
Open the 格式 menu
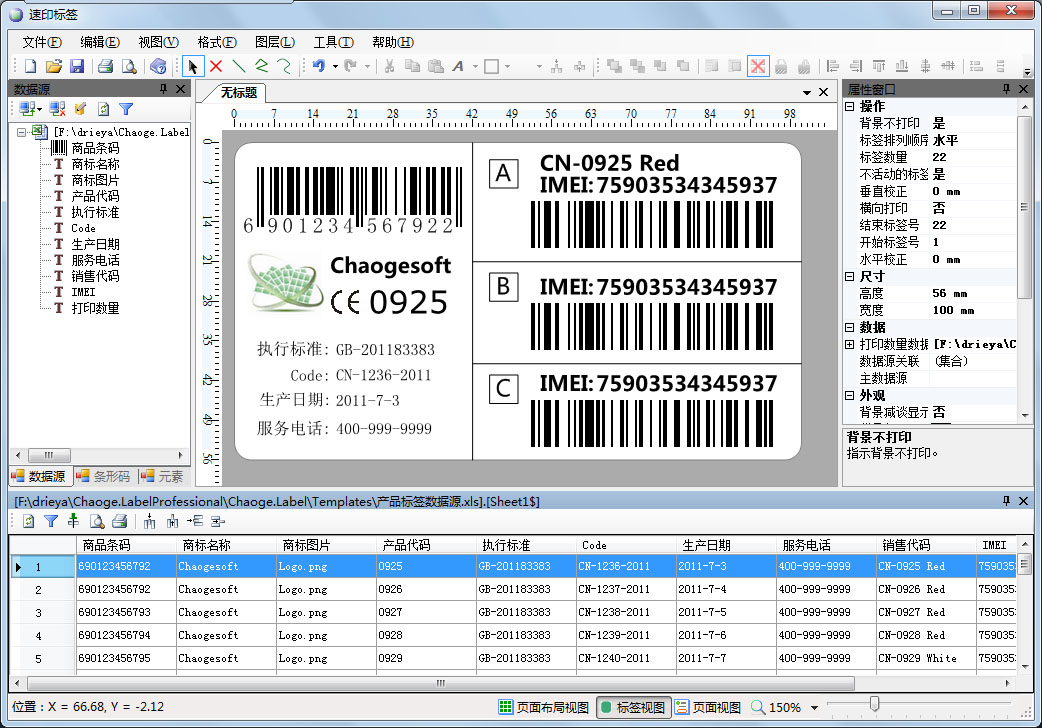(216, 42)
